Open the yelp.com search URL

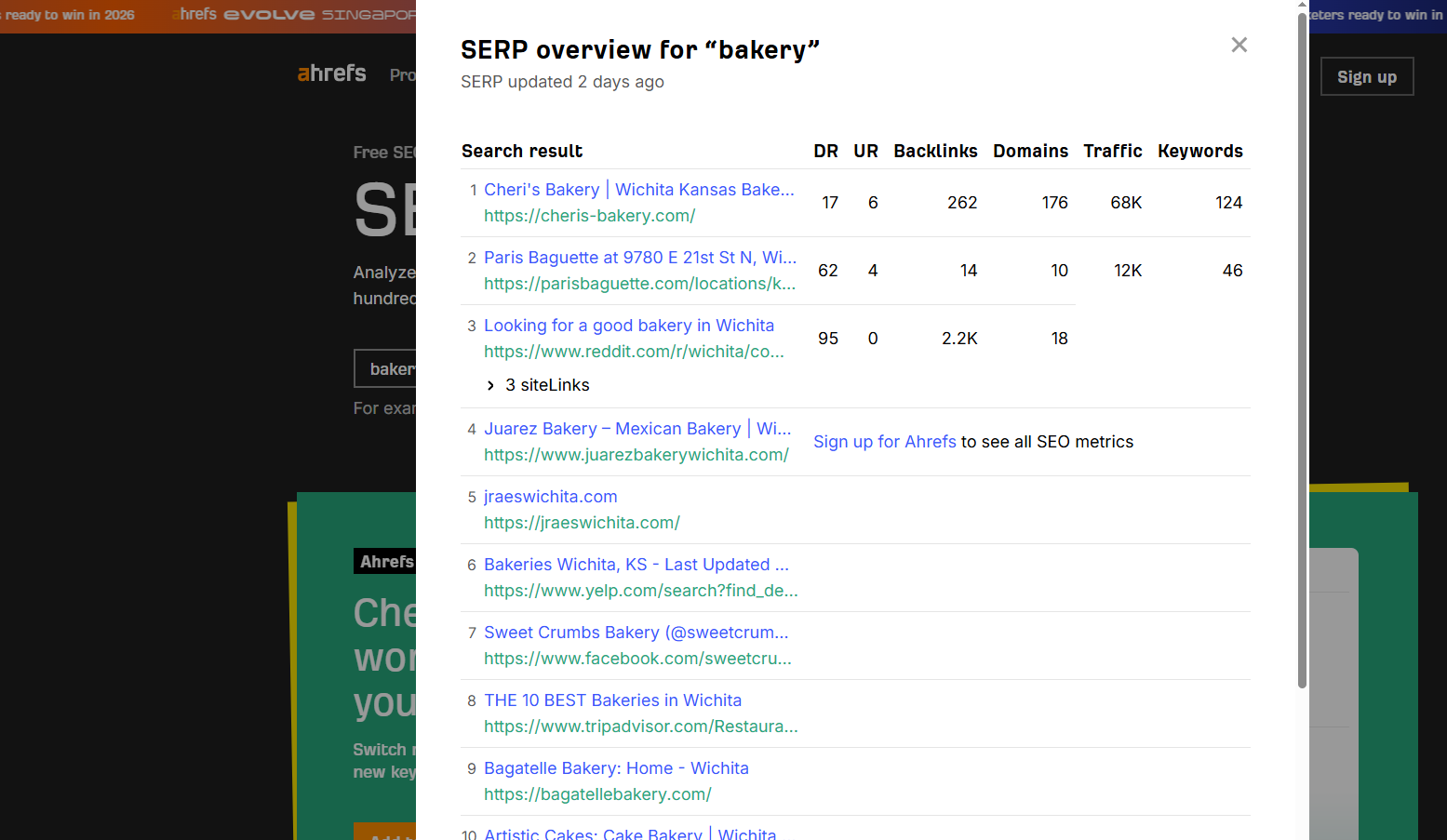[640, 591]
